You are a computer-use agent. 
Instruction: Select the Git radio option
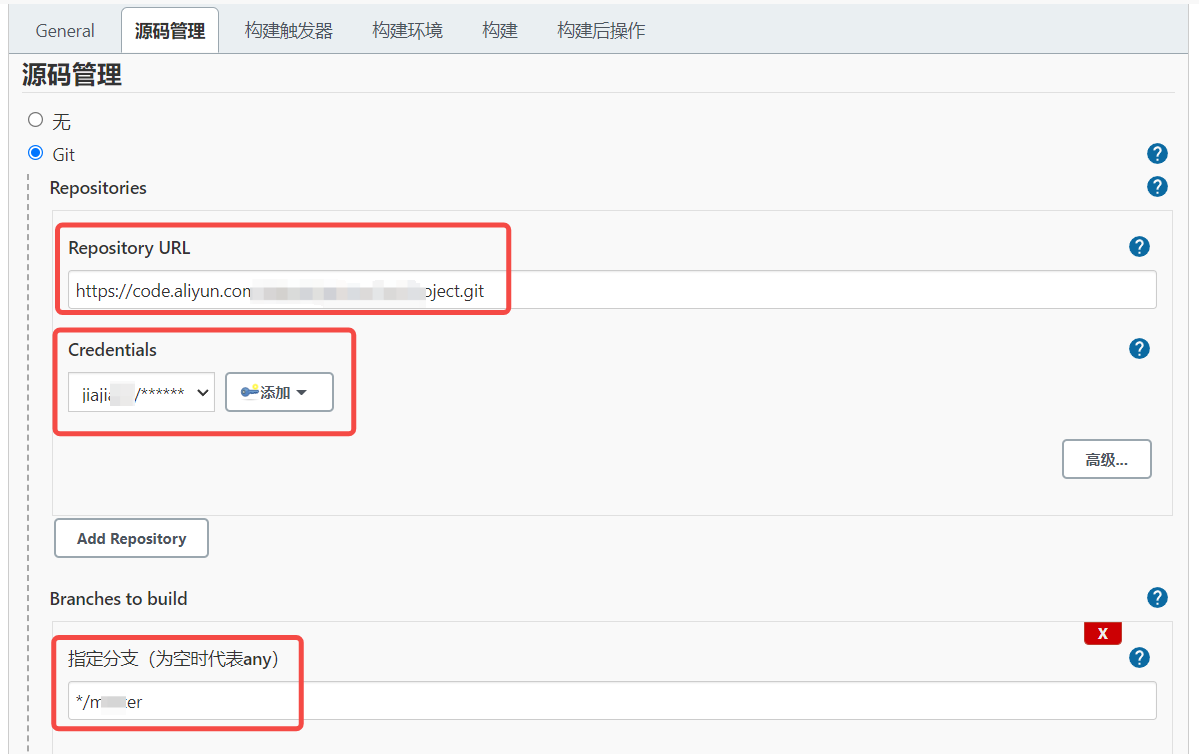tap(36, 153)
